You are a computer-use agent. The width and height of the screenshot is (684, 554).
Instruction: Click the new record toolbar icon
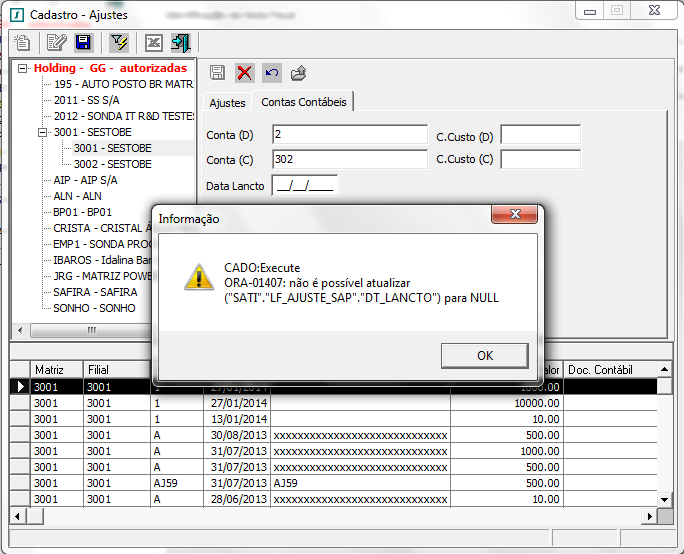pos(22,42)
